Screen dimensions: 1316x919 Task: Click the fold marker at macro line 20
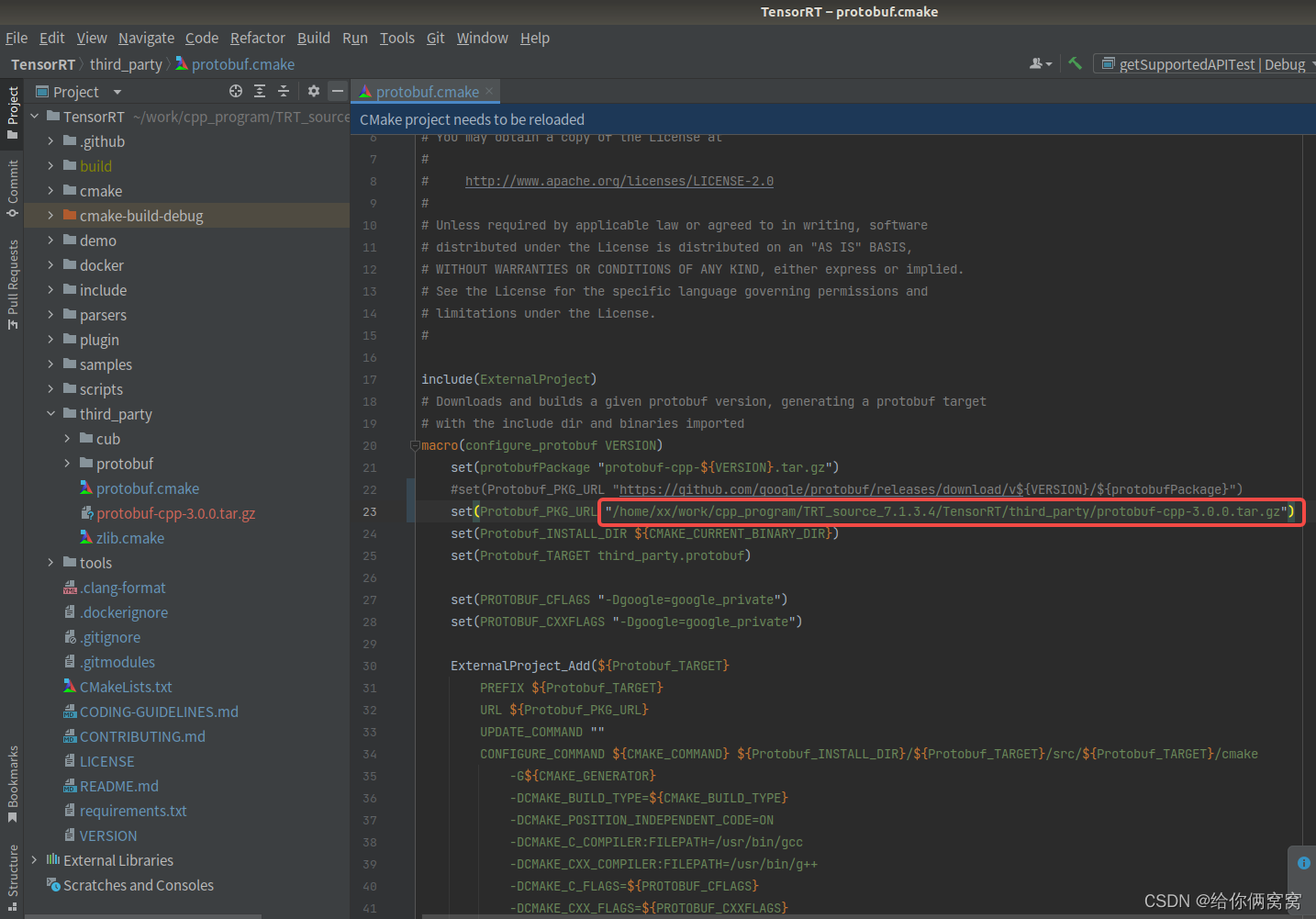click(415, 445)
